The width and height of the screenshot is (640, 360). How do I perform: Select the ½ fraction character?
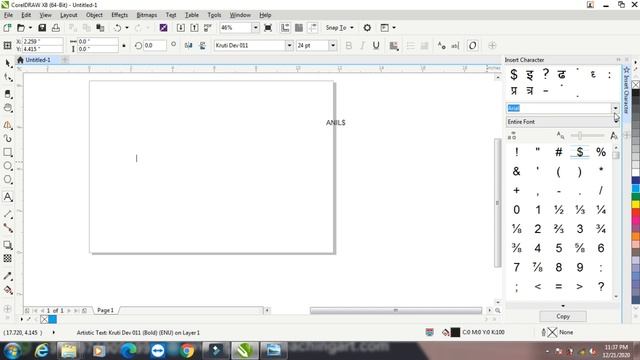pyautogui.click(x=558, y=210)
